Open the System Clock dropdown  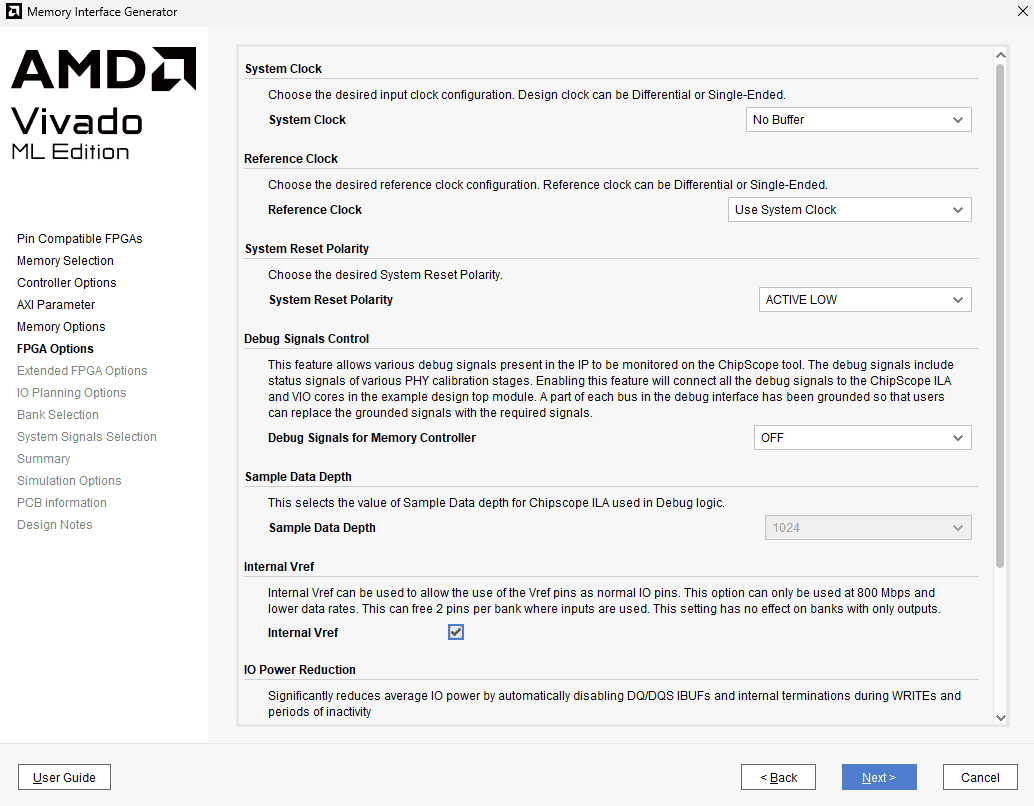859,120
